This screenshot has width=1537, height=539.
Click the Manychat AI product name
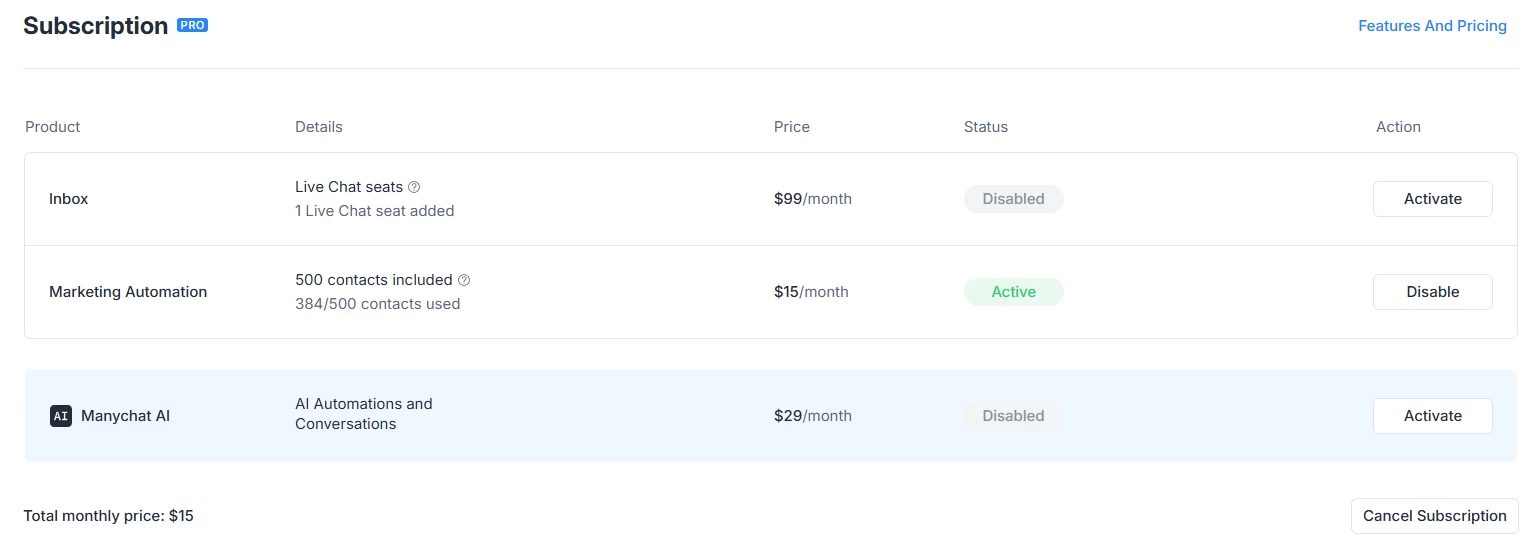[125, 416]
